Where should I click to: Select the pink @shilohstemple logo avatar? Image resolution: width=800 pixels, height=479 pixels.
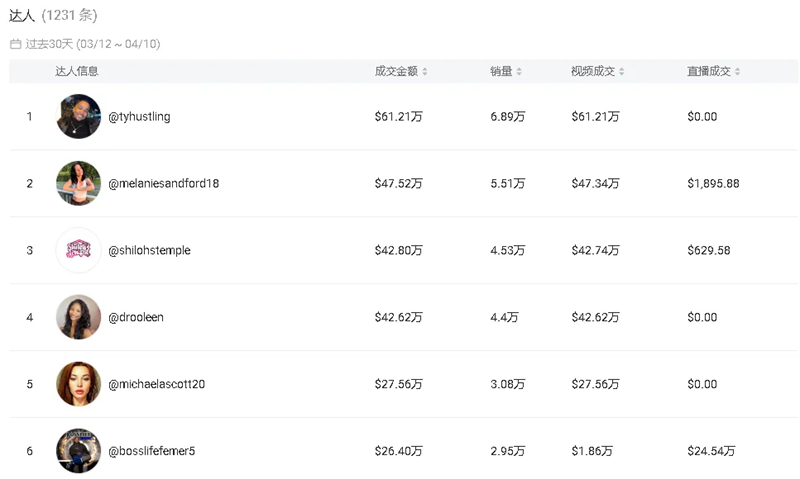[78, 250]
